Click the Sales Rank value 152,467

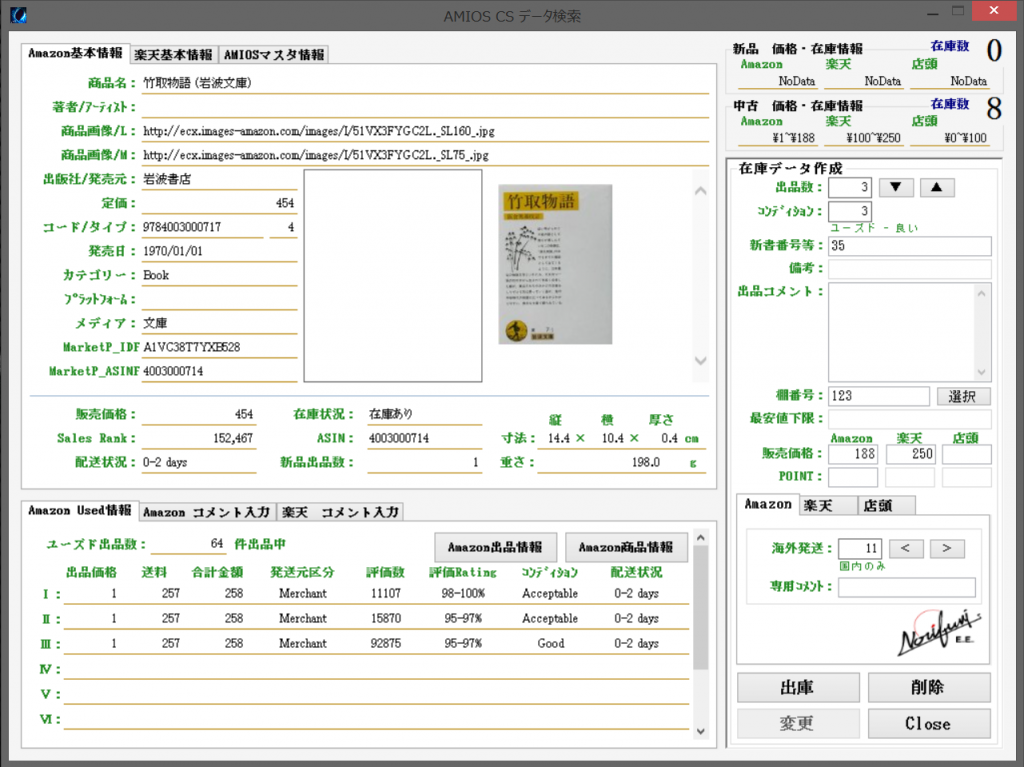point(199,438)
